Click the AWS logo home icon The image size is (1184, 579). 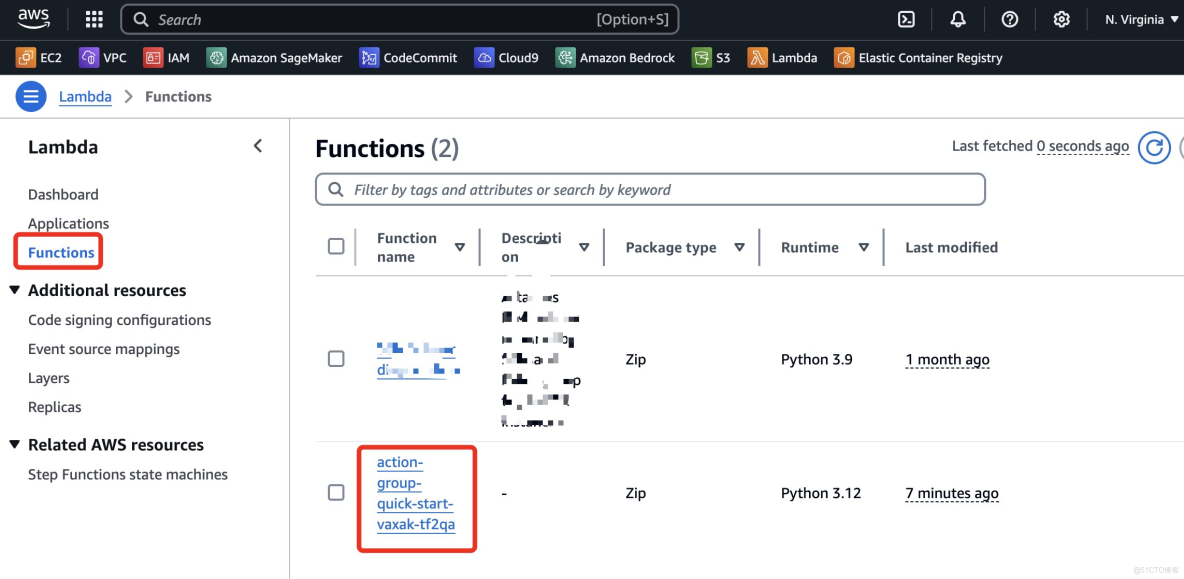[x=34, y=19]
